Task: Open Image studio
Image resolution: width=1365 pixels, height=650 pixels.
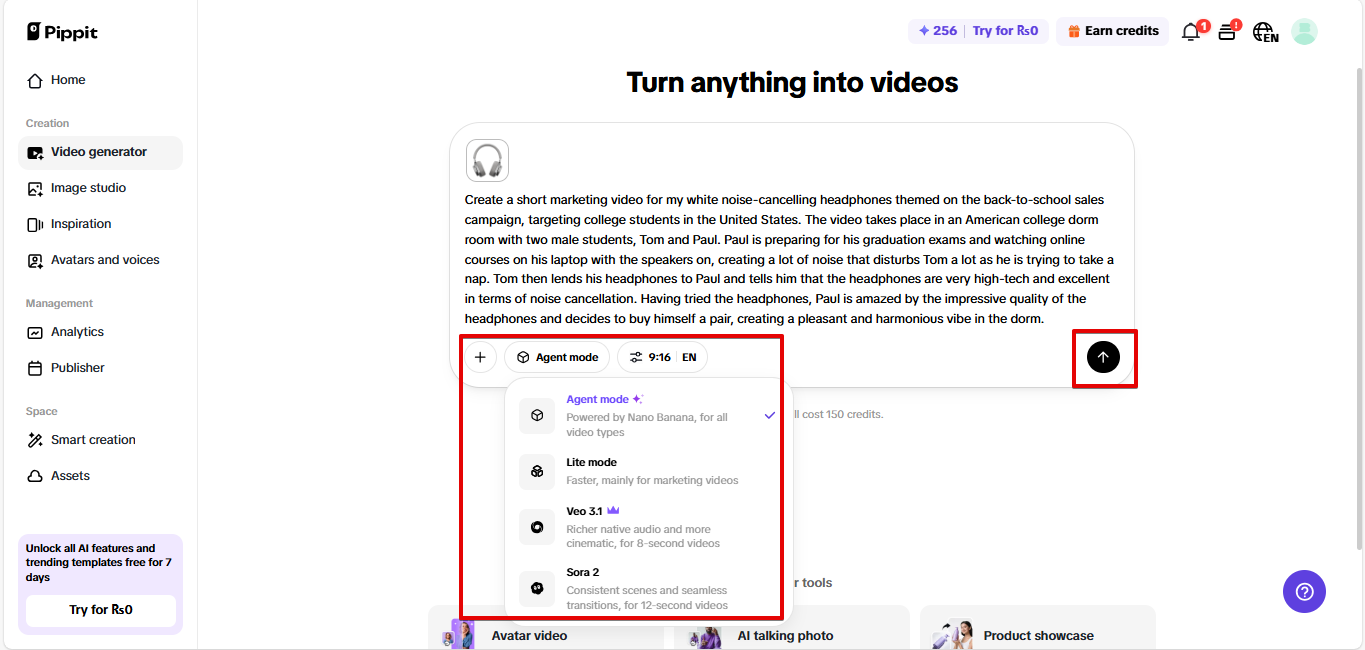Action: click(x=100, y=188)
